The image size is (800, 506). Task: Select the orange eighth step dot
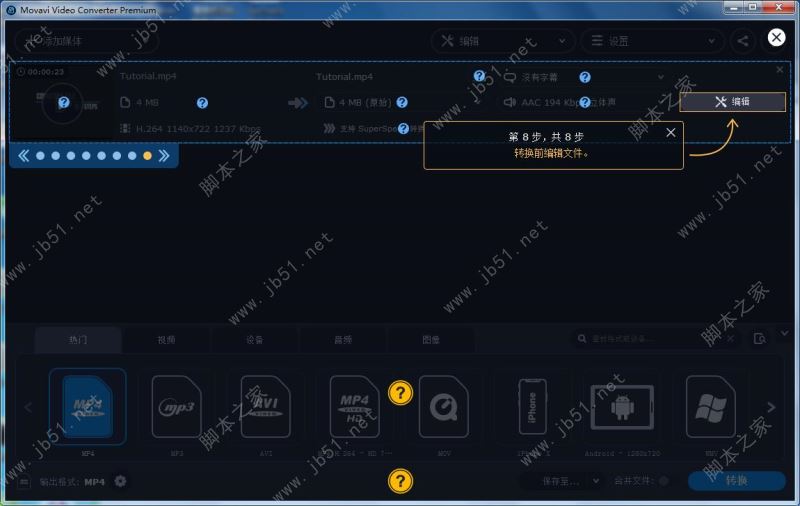click(x=147, y=156)
